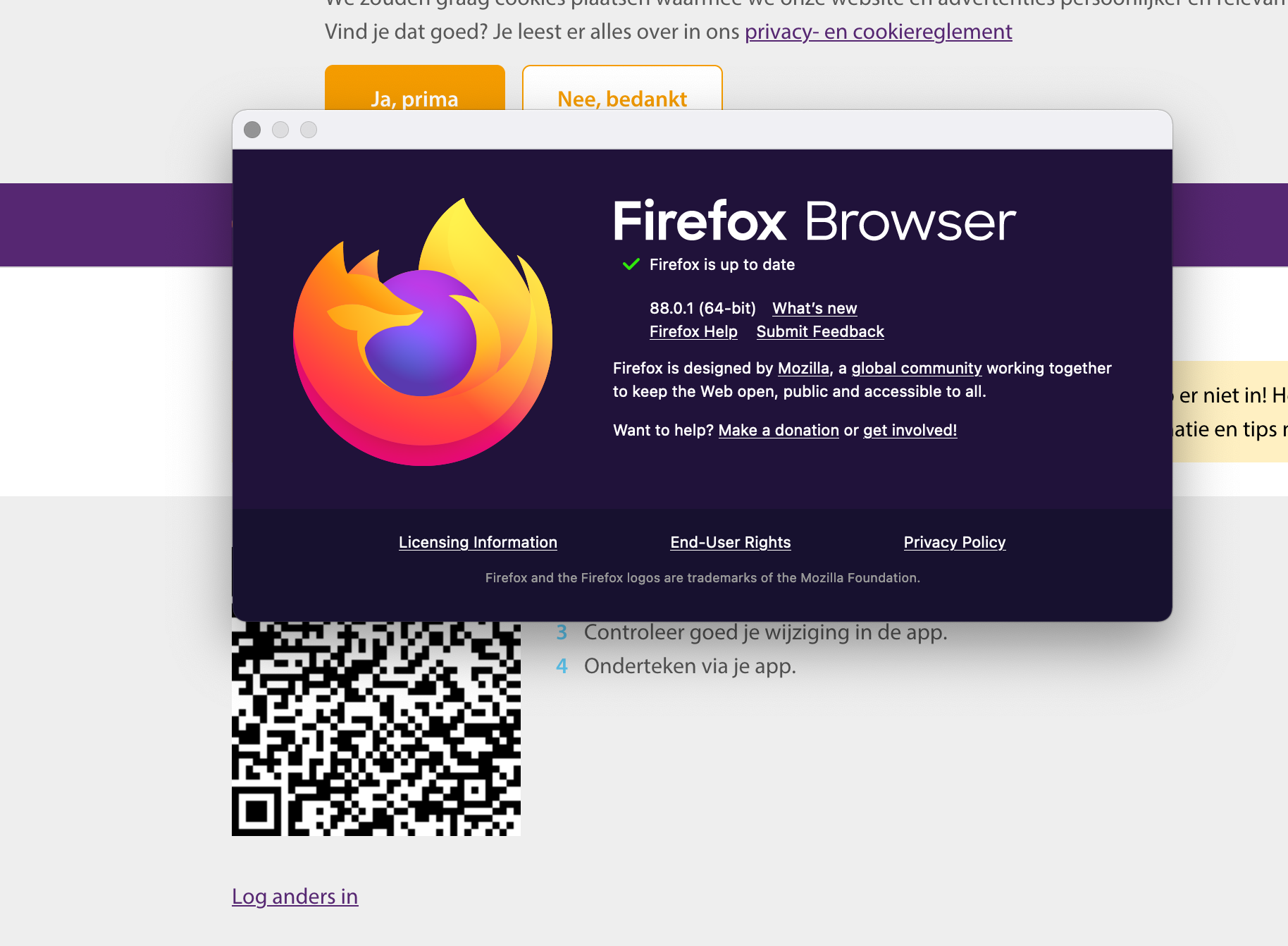Open Firefox Help
1288x946 pixels.
(x=693, y=331)
